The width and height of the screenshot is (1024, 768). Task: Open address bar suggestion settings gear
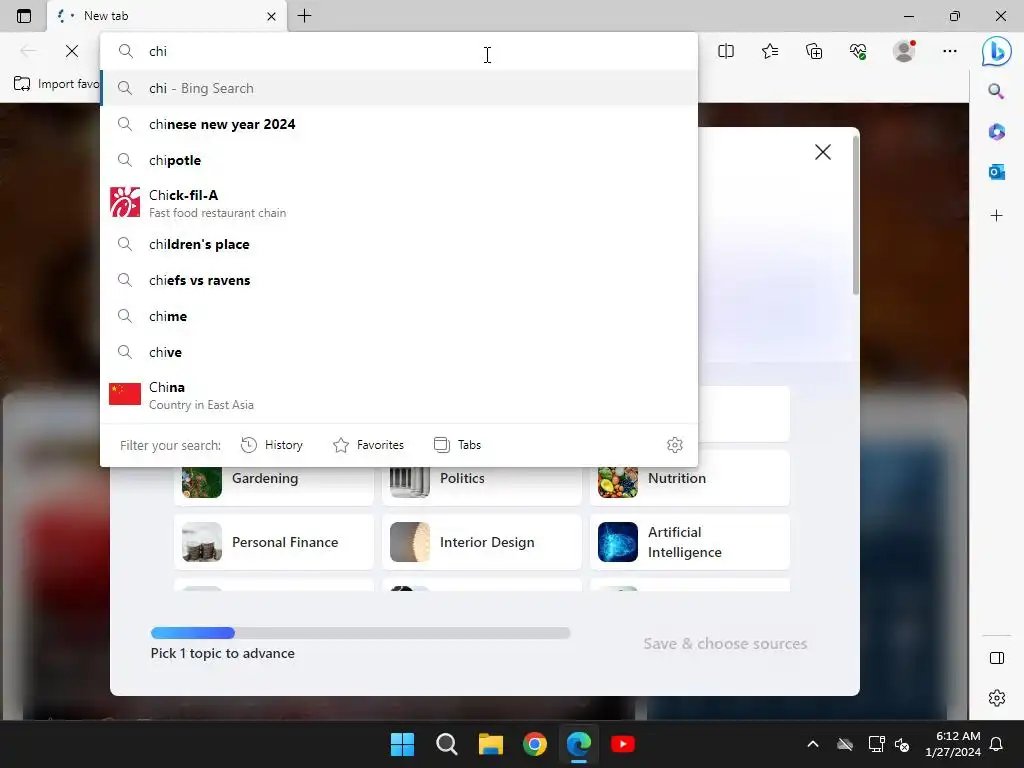[675, 445]
